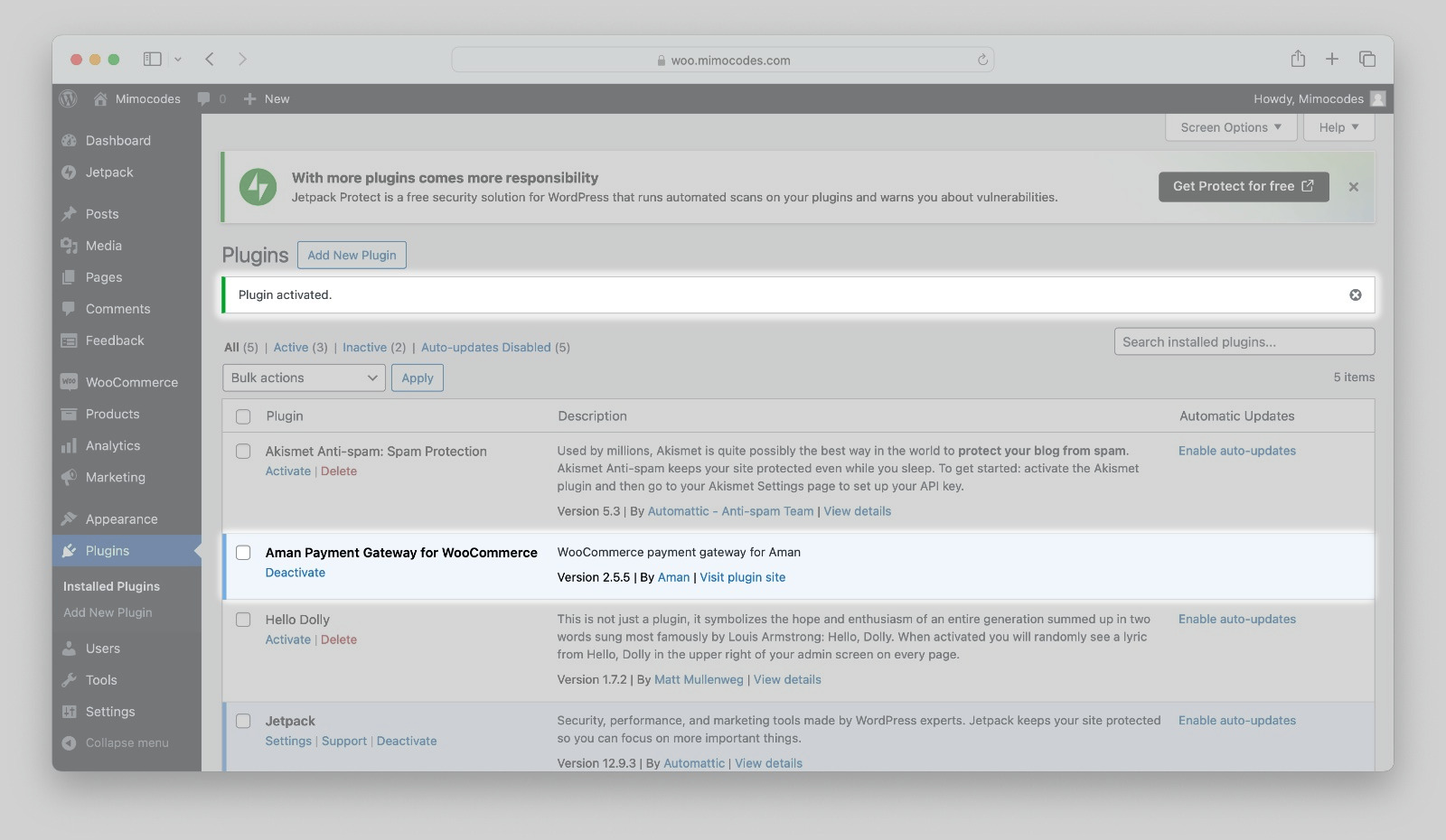Filter plugins by the Inactive tab
The width and height of the screenshot is (1446, 840).
364,348
